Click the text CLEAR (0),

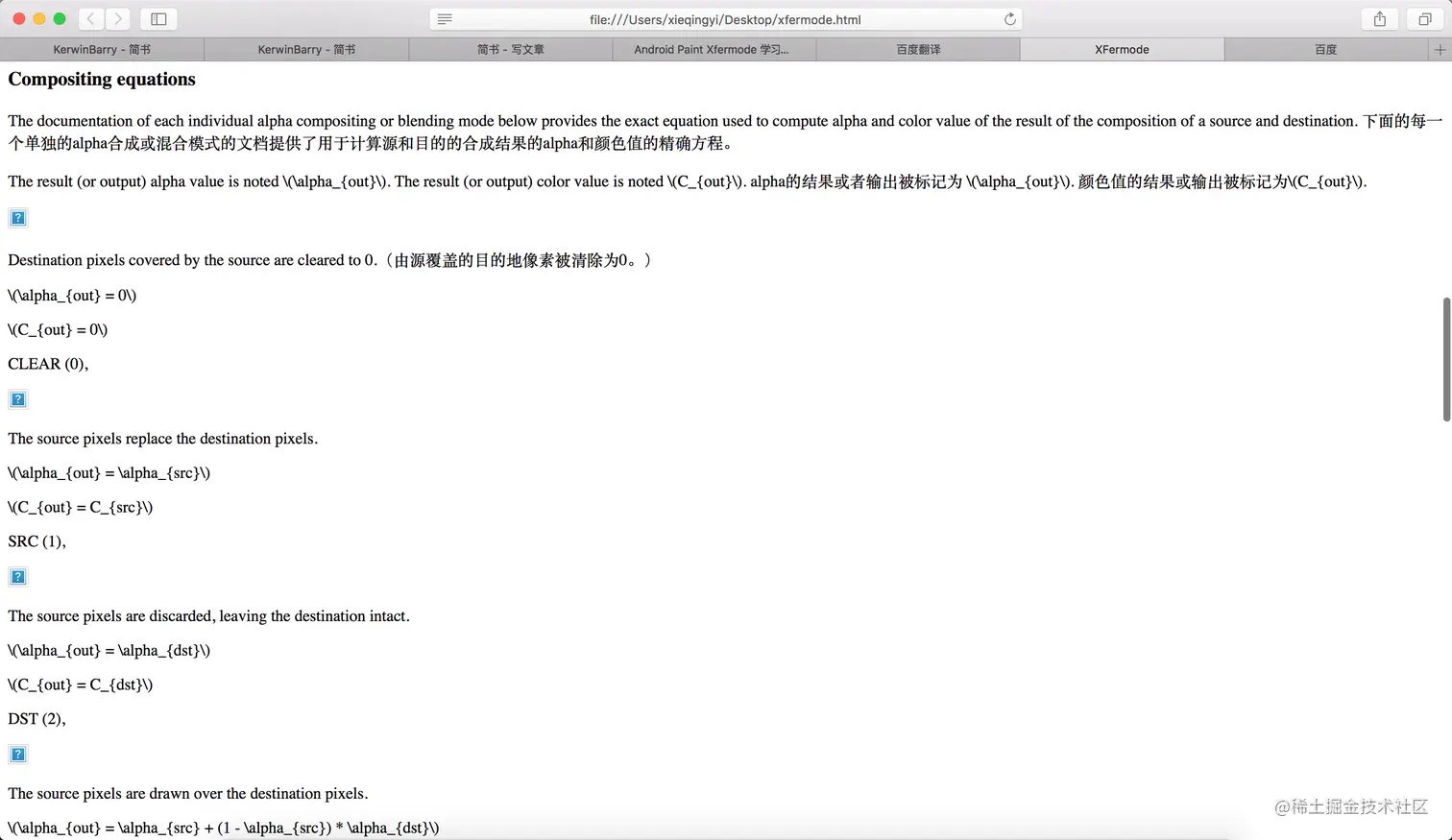point(48,364)
